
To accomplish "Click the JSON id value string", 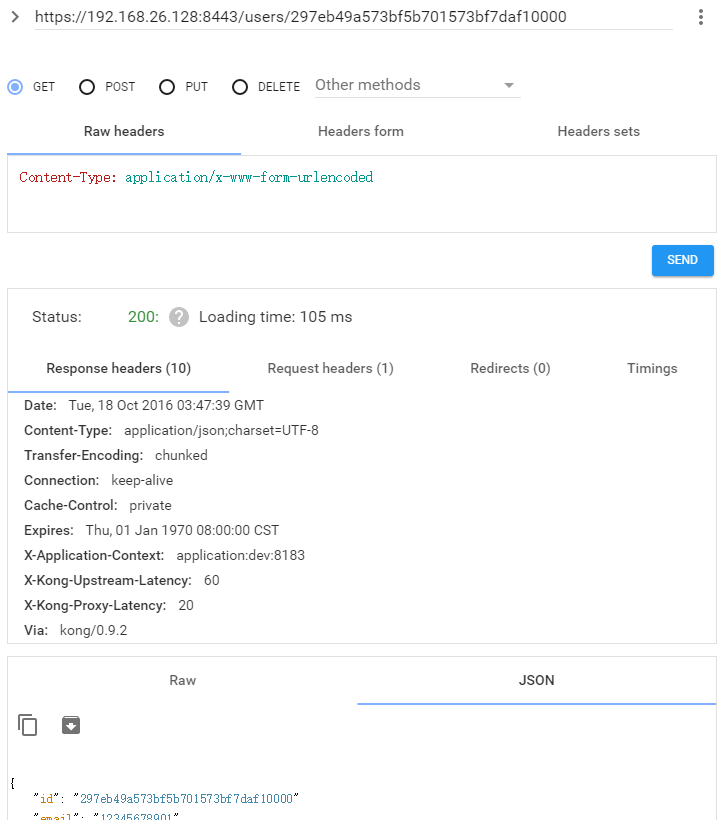I will 186,799.
